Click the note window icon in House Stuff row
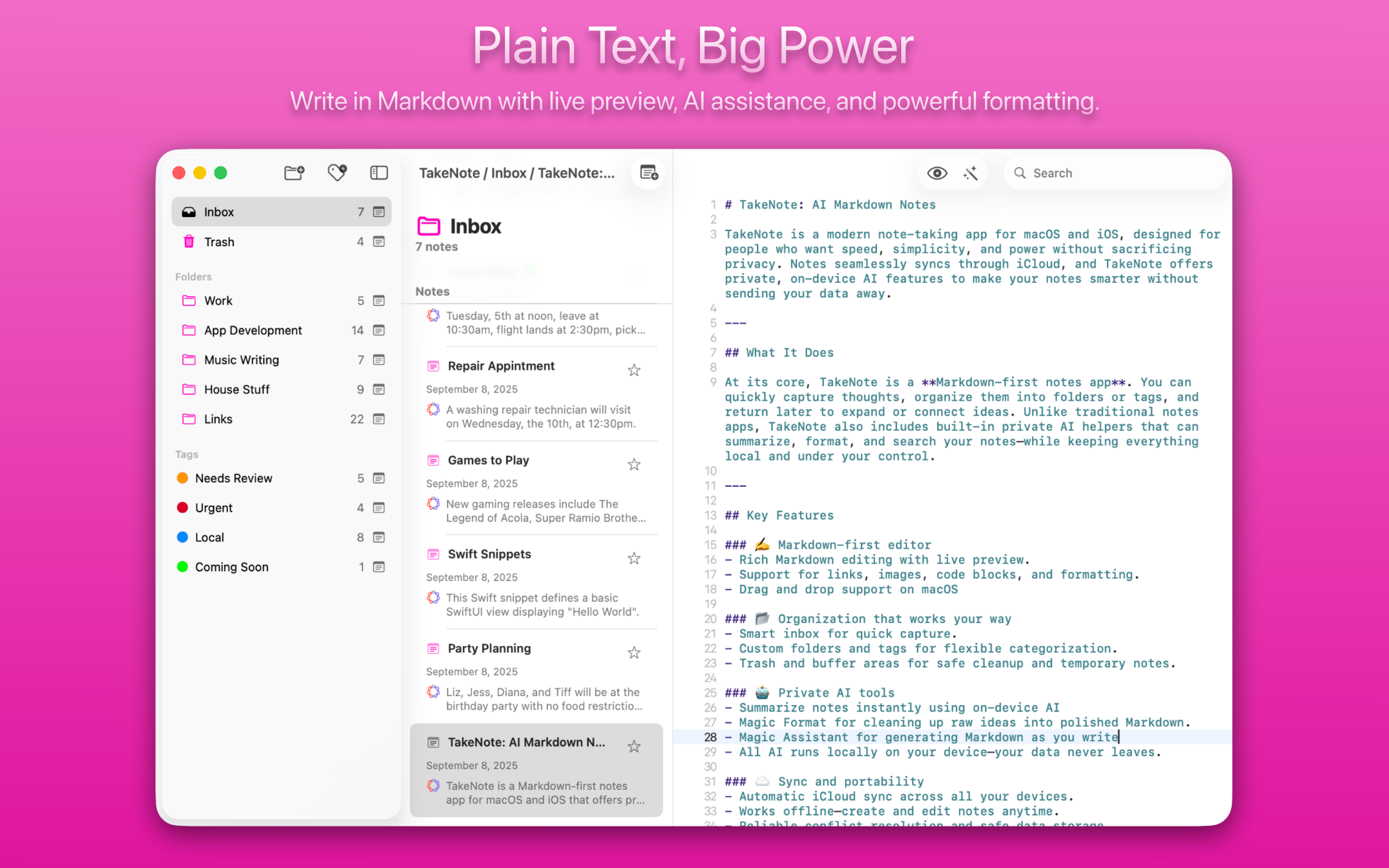 pyautogui.click(x=379, y=389)
